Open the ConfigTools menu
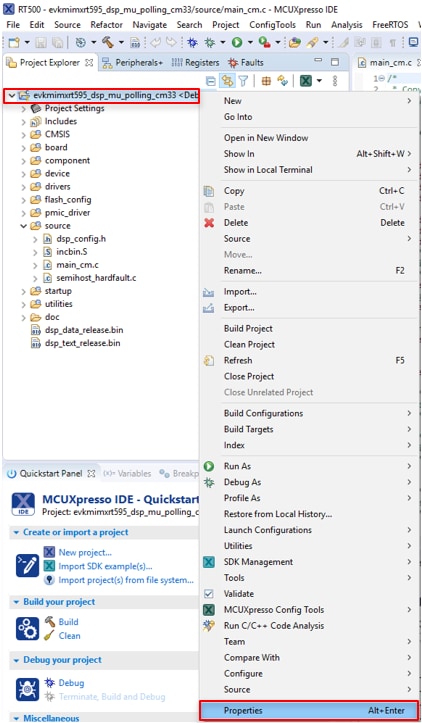422x723 pixels. pos(273,24)
